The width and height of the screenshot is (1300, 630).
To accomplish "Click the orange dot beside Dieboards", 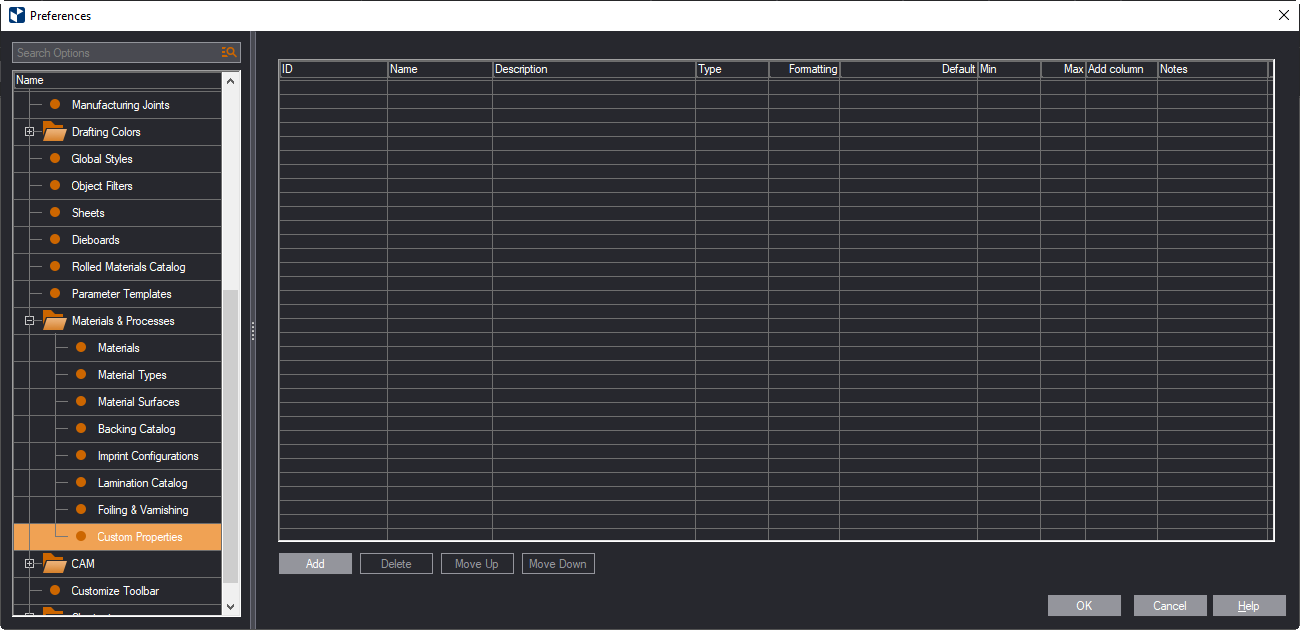I will pyautogui.click(x=55, y=240).
